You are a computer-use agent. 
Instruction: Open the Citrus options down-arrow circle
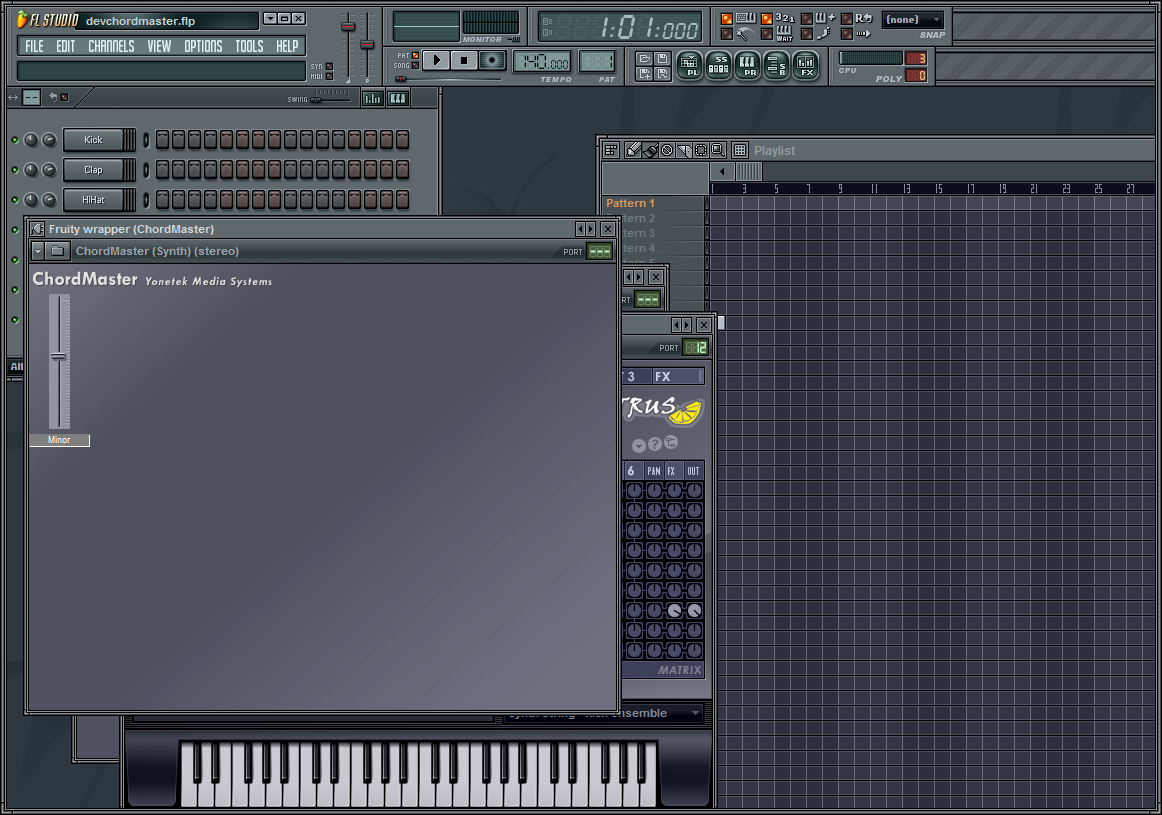(x=639, y=446)
